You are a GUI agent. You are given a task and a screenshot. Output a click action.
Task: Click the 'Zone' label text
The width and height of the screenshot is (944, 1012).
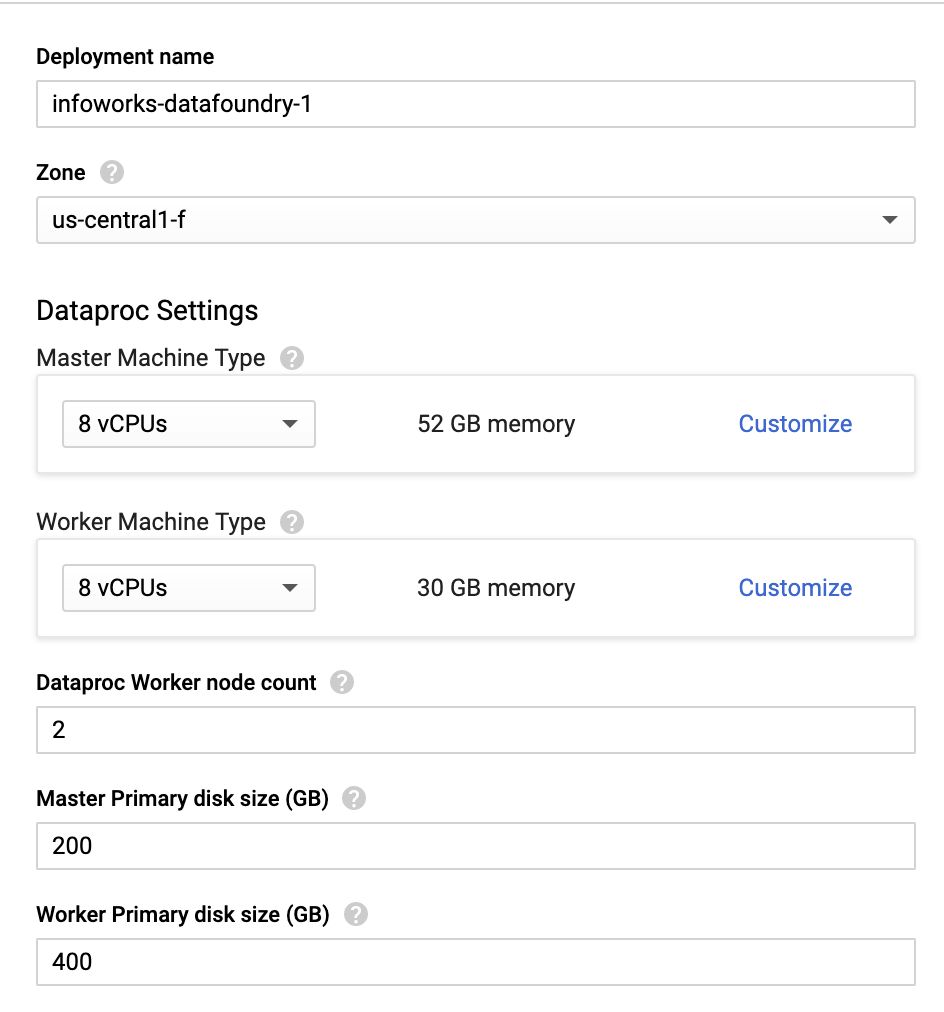pos(61,172)
